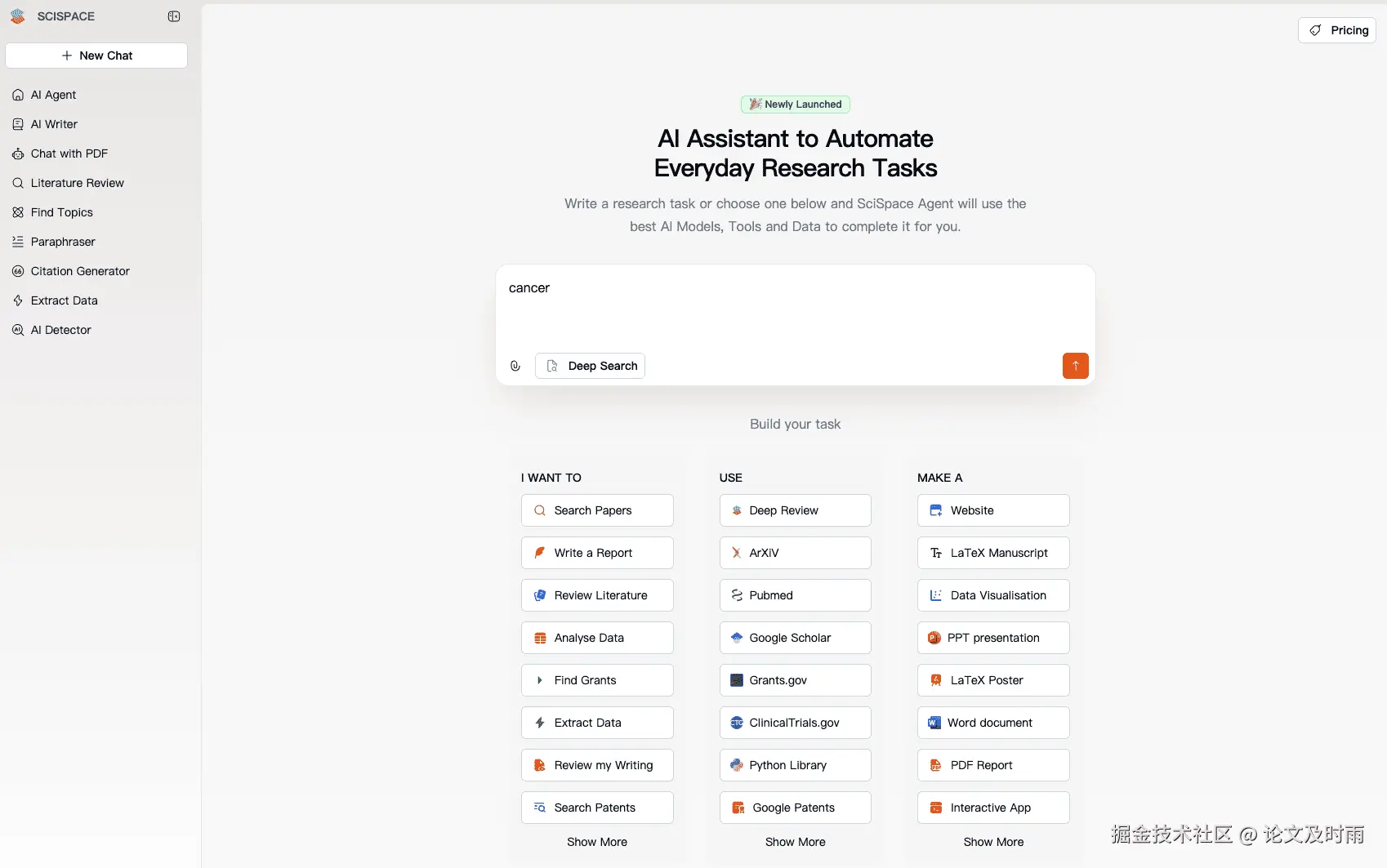Choose LaTeX Manuscript output
Image resolution: width=1387 pixels, height=868 pixels.
993,553
